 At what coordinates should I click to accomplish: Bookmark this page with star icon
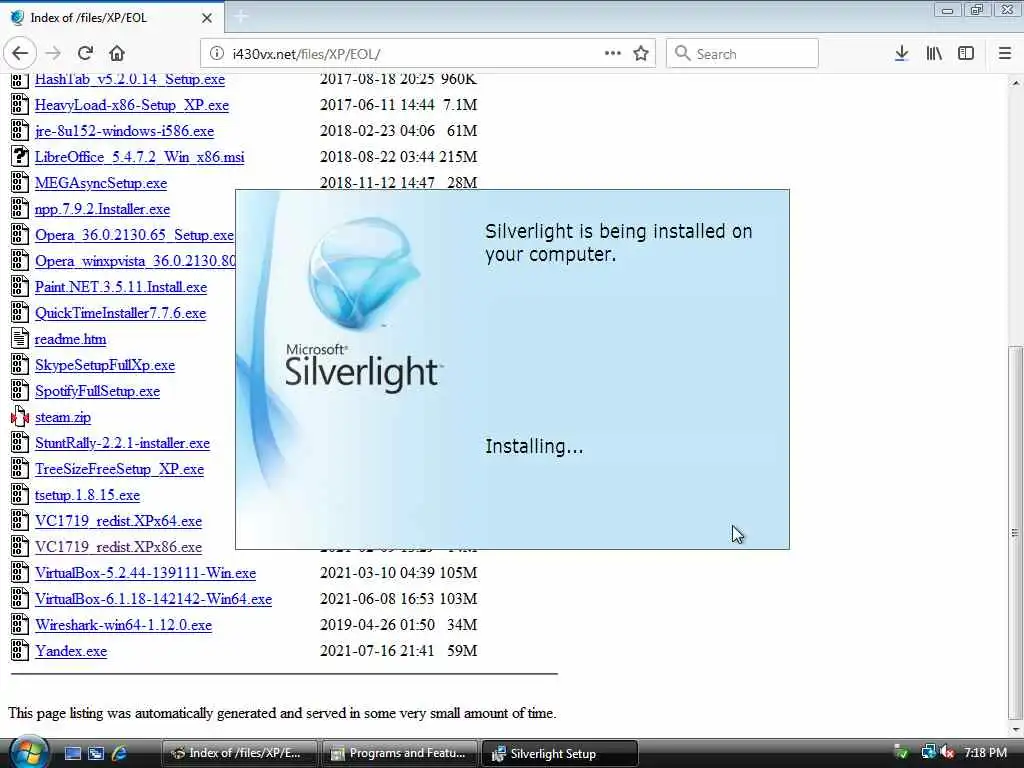641,54
